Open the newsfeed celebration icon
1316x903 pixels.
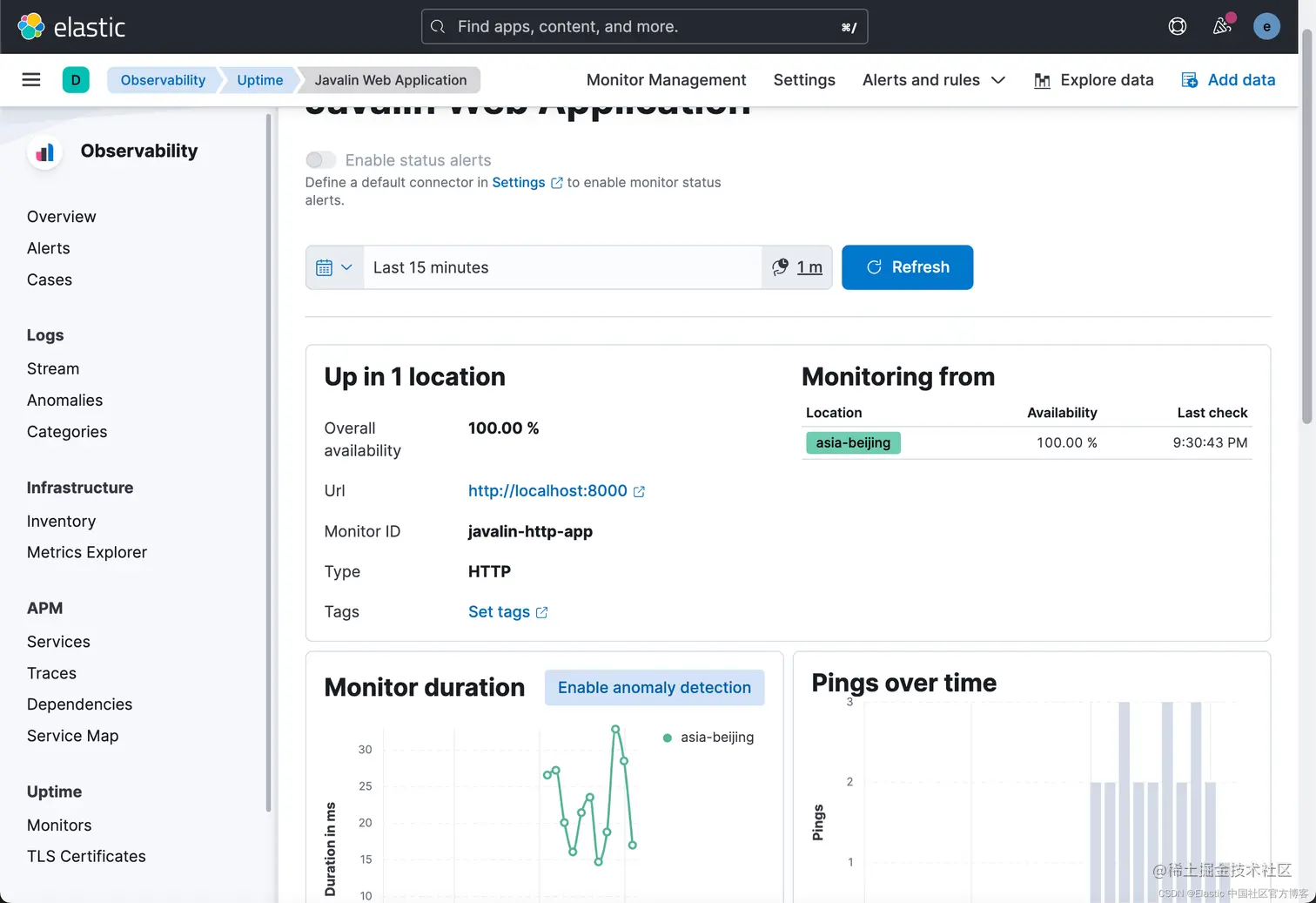(x=1222, y=27)
